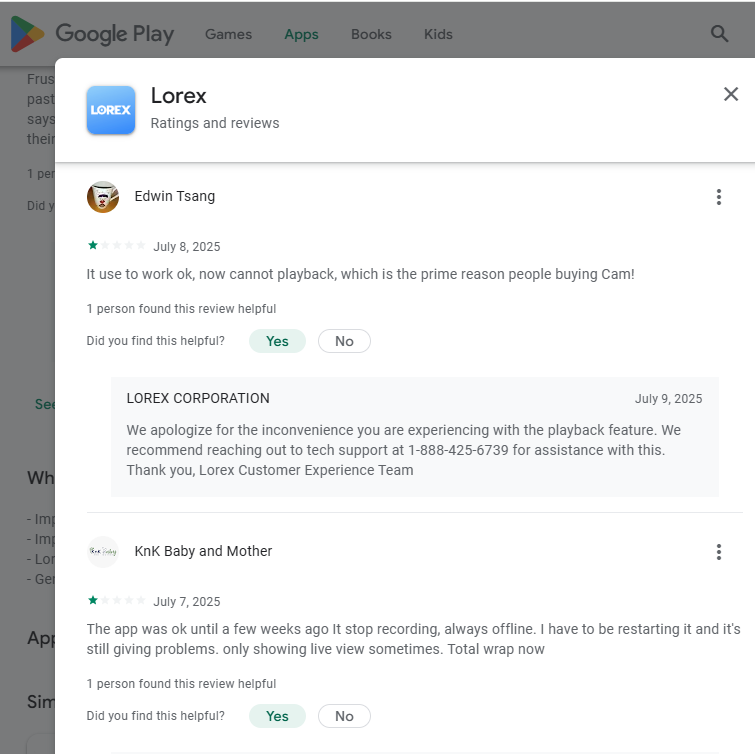755x754 pixels.
Task: Click the star rating on KnK Baby's review
Action: [x=117, y=600]
